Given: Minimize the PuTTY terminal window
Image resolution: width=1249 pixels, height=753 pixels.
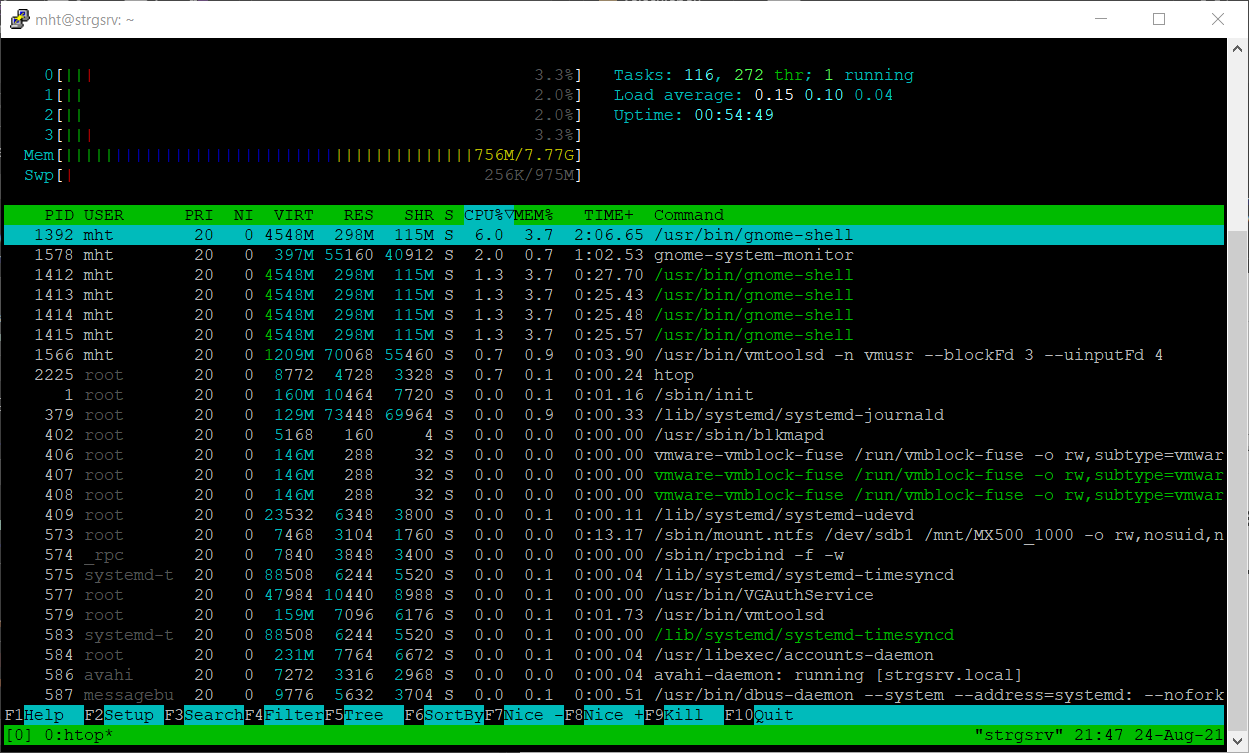Looking at the screenshot, I should pos(1101,19).
